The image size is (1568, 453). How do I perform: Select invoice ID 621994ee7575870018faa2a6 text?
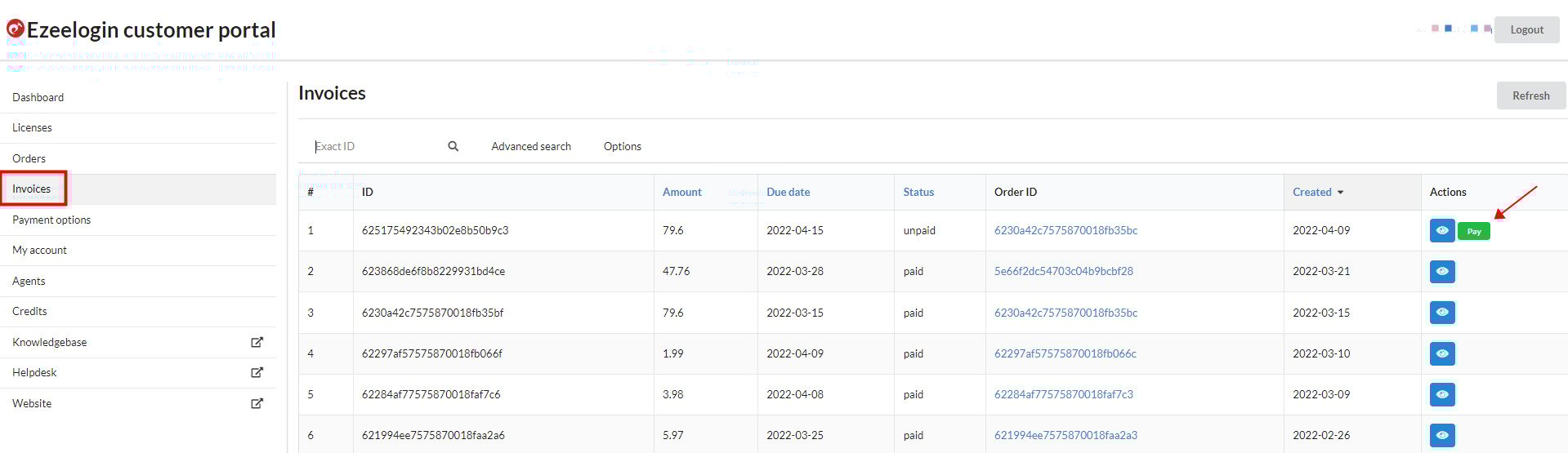click(x=433, y=435)
